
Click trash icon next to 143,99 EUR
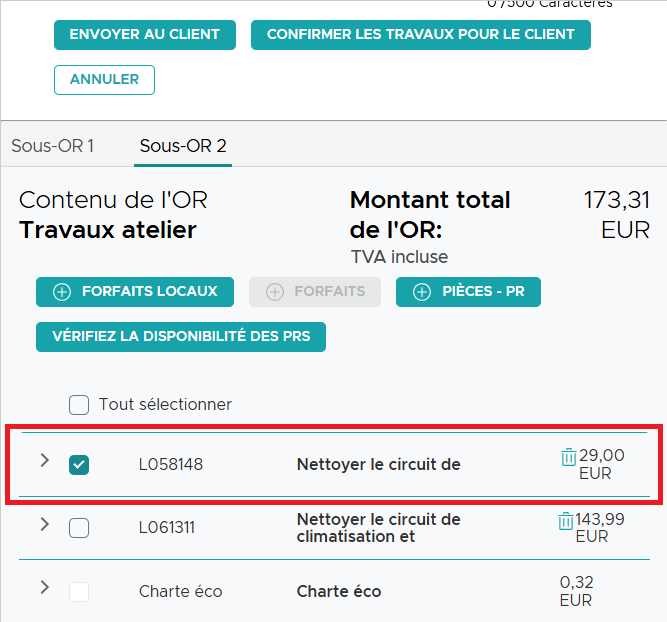tap(565, 521)
